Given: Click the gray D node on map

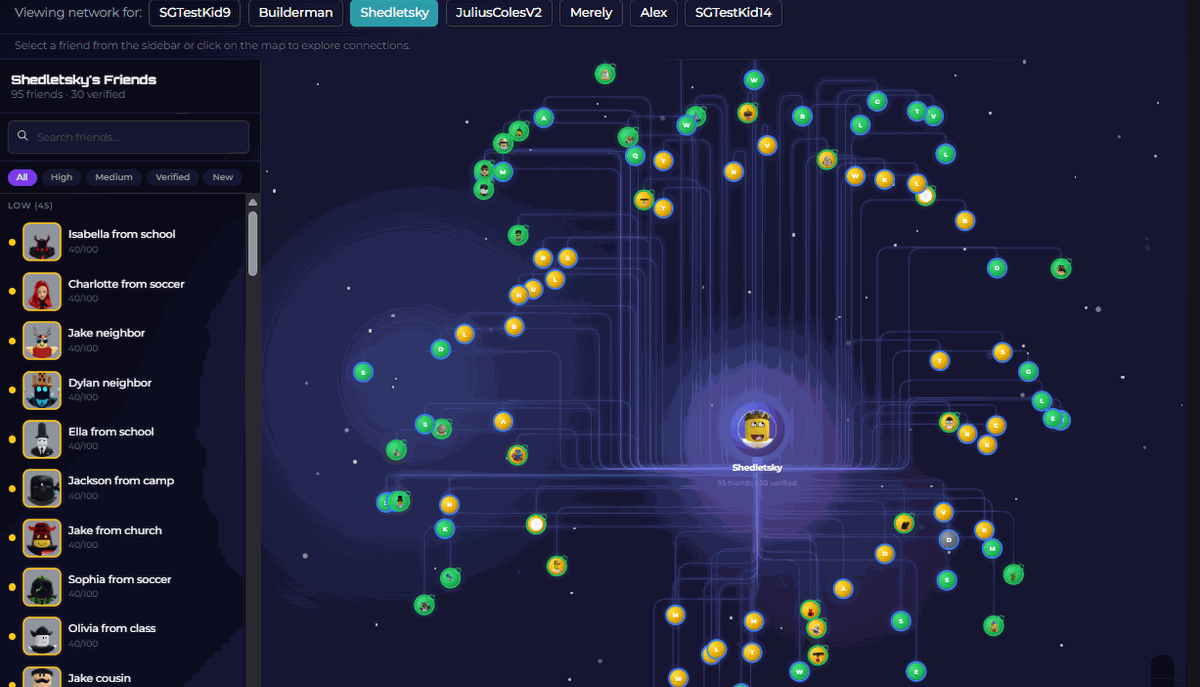Looking at the screenshot, I should (948, 539).
